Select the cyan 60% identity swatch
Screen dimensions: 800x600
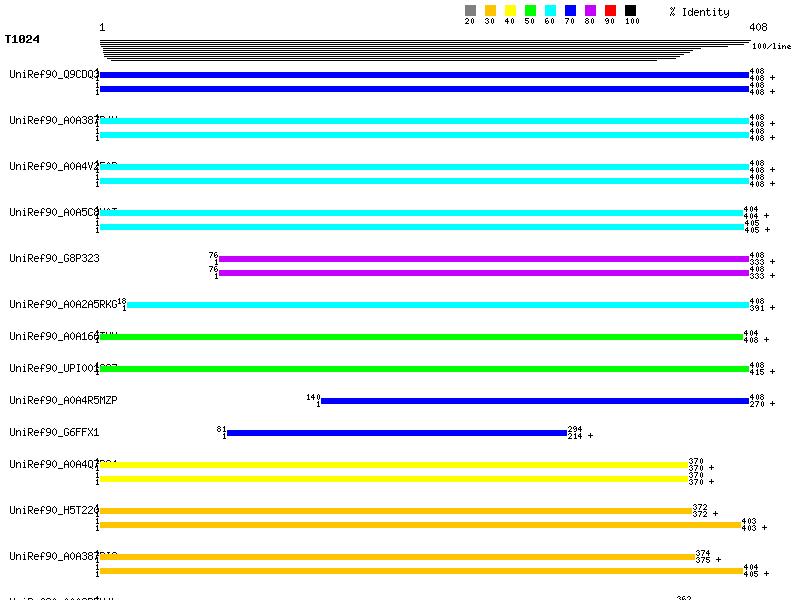(550, 11)
